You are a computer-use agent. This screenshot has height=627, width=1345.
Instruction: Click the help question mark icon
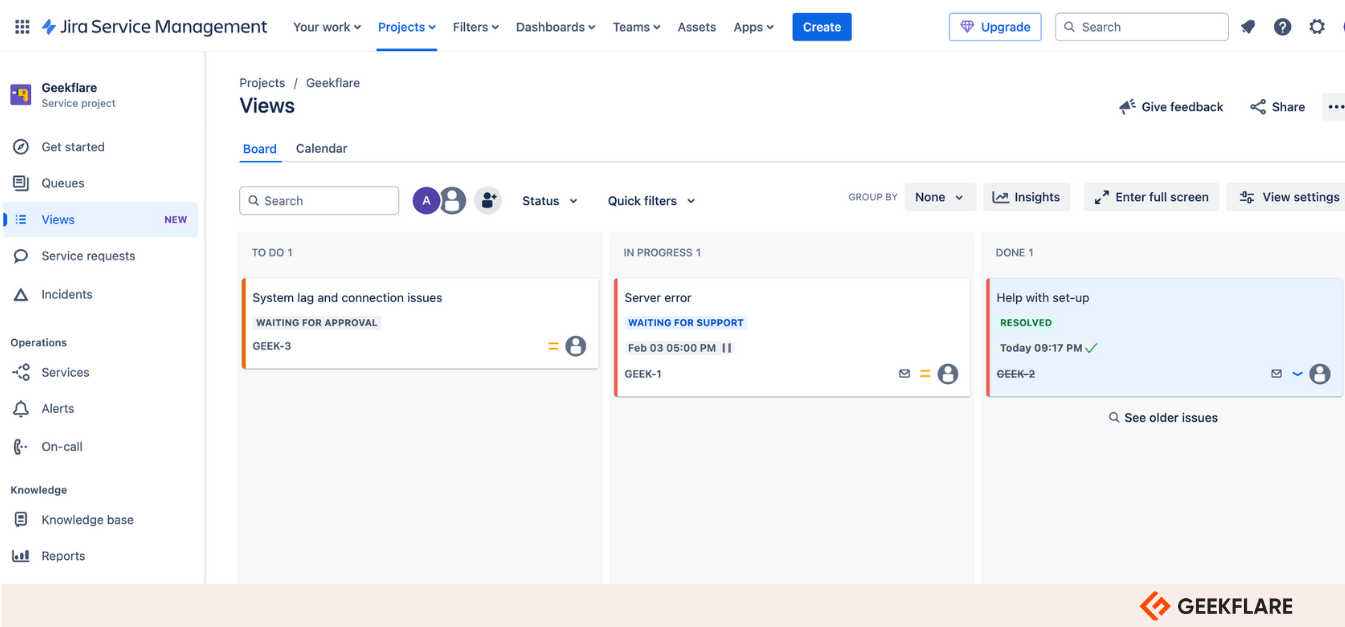click(1282, 27)
